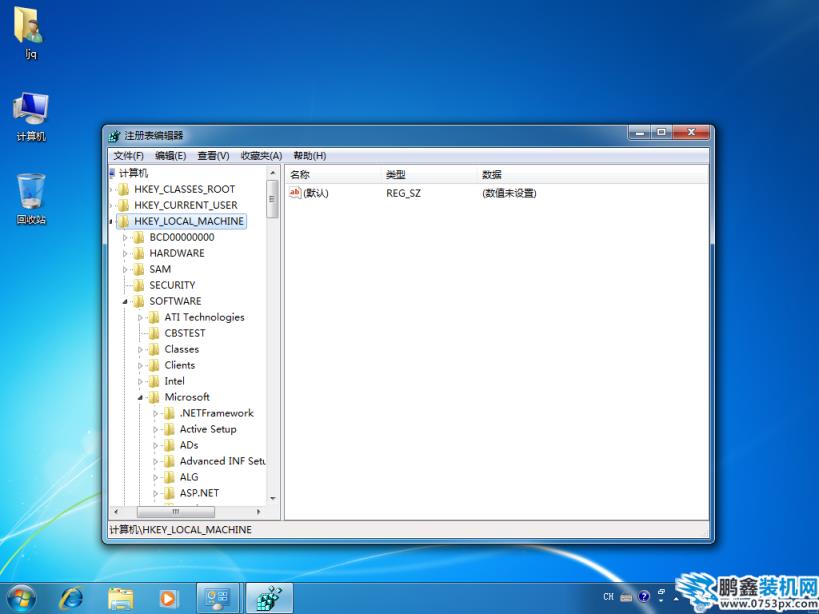Click the HKEY_CLASSES_ROOT folder icon
The width and height of the screenshot is (819, 614).
pos(123,189)
